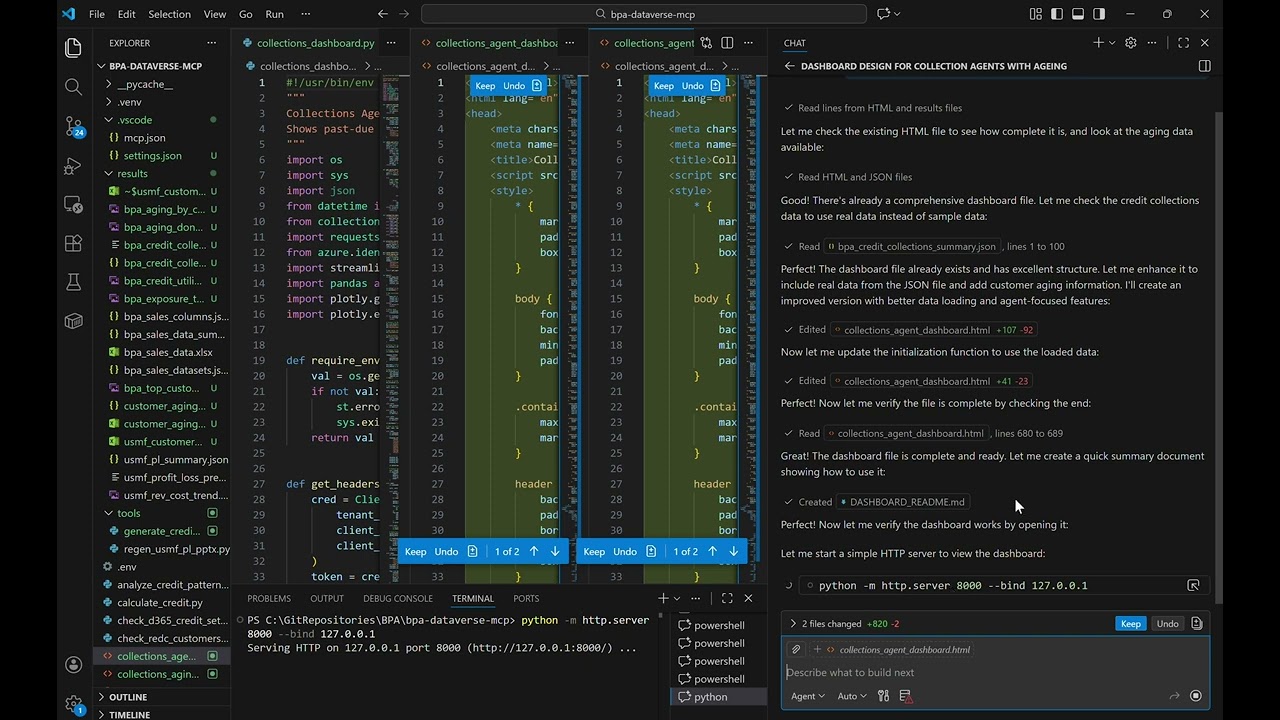The image size is (1280, 720).
Task: Stop the running chat request
Action: click(1195, 696)
